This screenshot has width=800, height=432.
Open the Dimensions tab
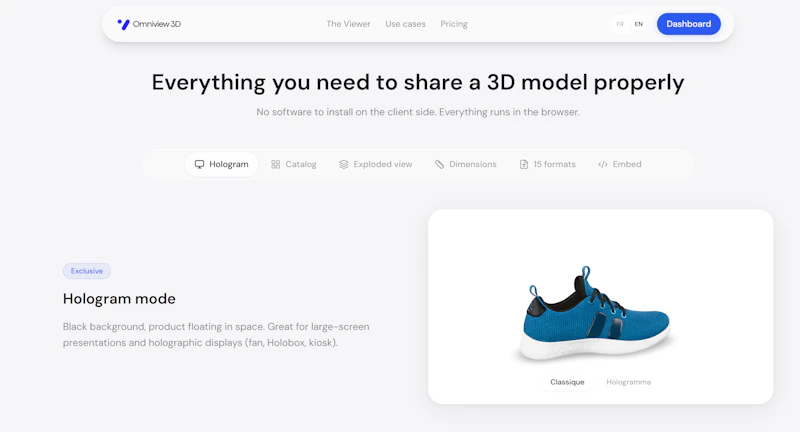pyautogui.click(x=466, y=164)
